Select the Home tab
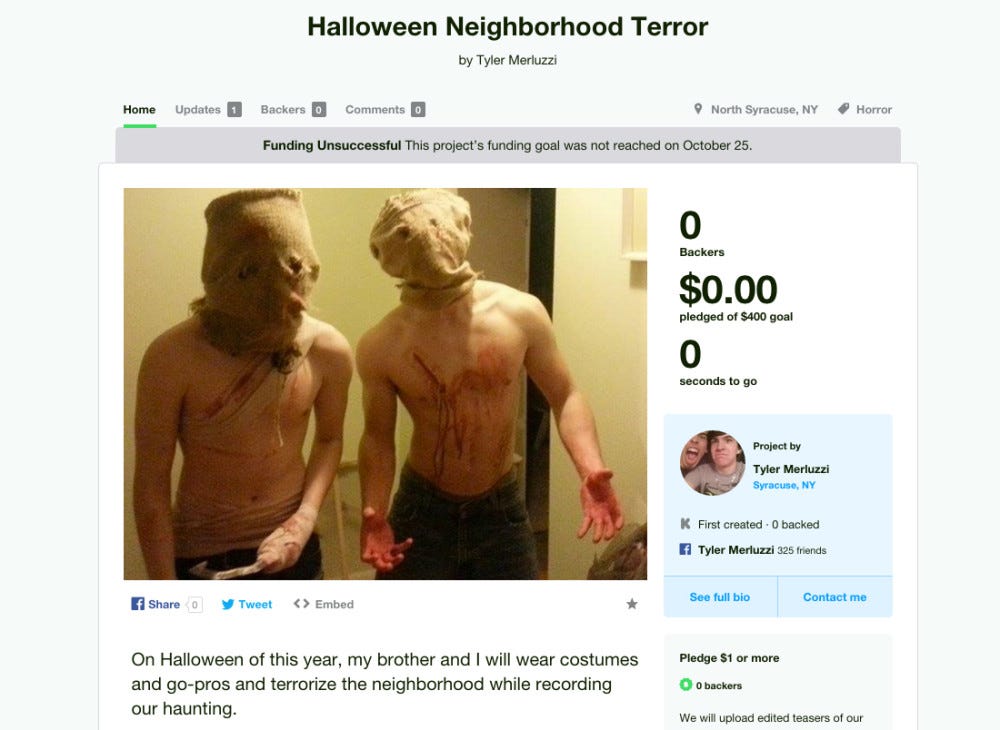The image size is (1000, 730). point(139,110)
